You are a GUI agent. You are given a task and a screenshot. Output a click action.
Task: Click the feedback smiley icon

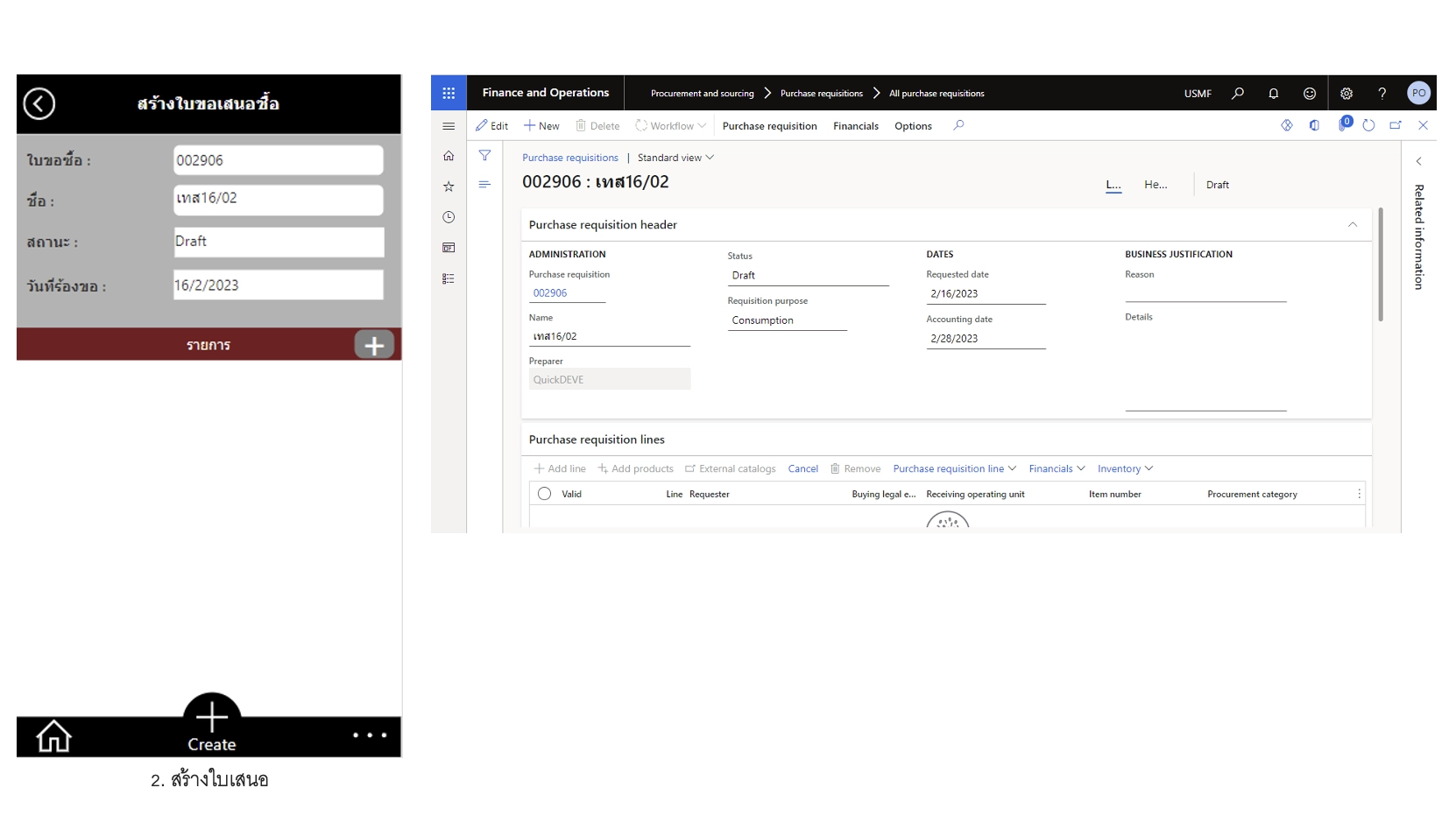tap(1310, 93)
